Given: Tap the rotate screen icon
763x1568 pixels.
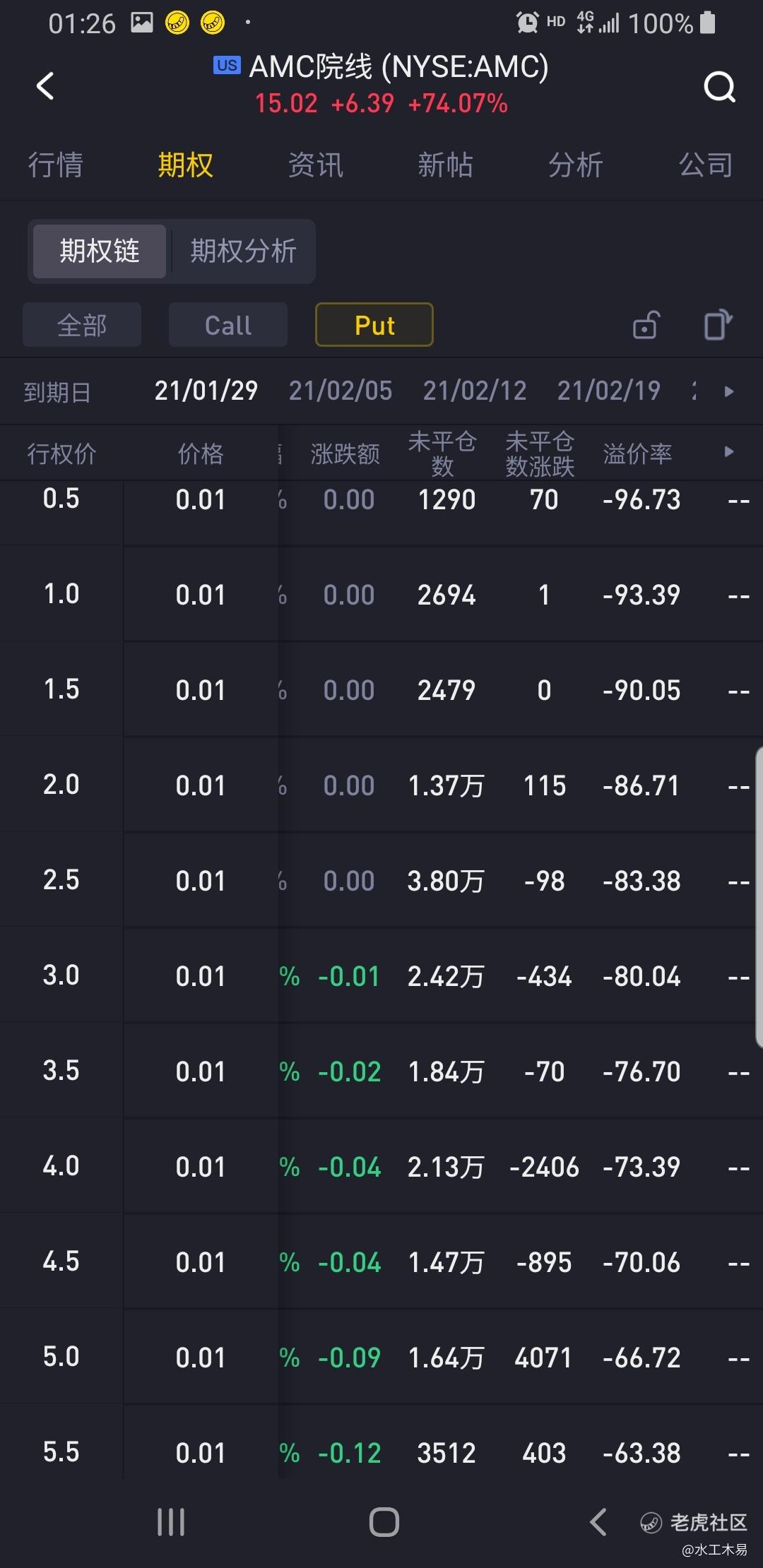Looking at the screenshot, I should tap(718, 325).
